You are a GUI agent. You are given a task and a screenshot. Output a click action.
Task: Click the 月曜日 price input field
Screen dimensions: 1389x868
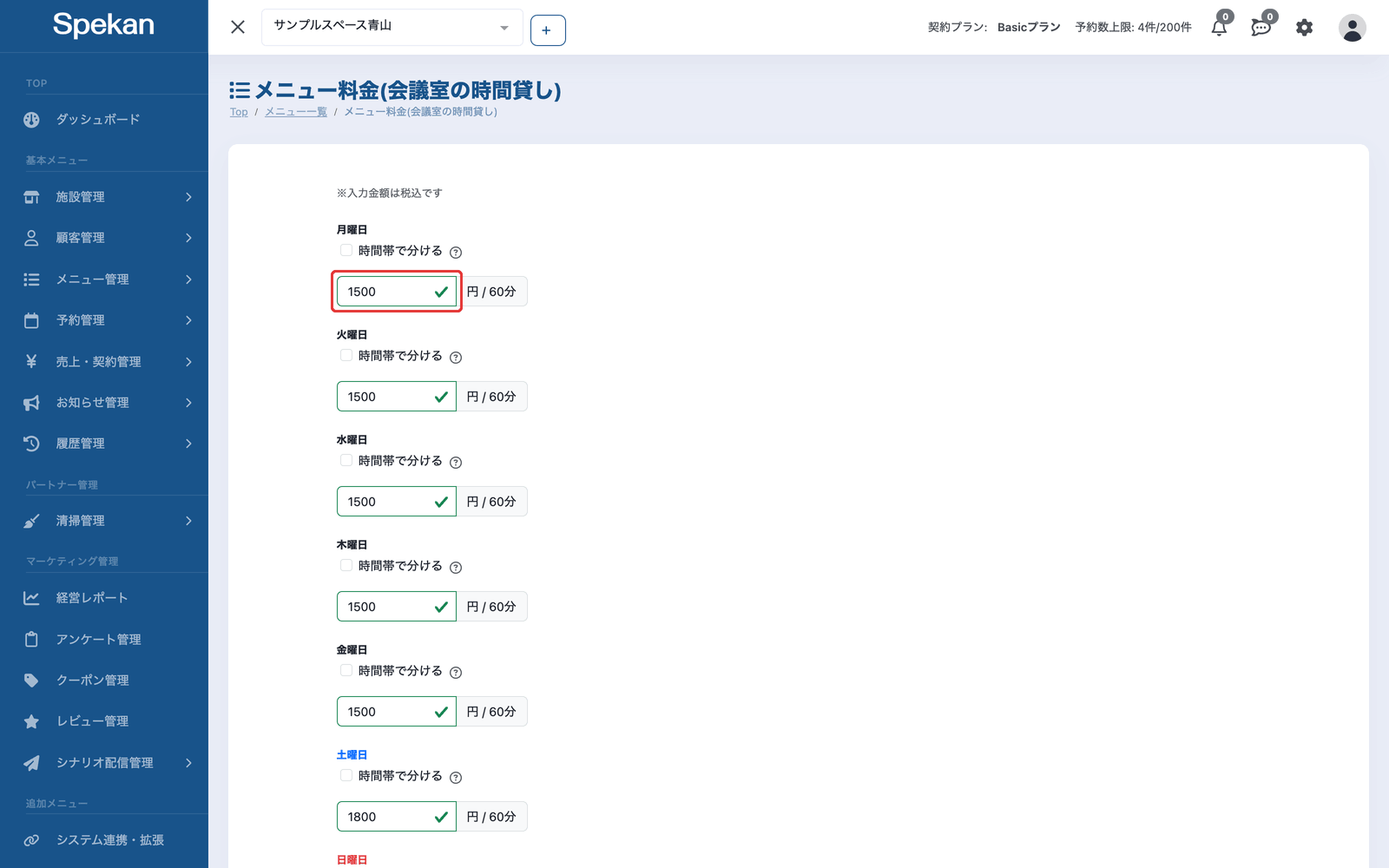[397, 292]
